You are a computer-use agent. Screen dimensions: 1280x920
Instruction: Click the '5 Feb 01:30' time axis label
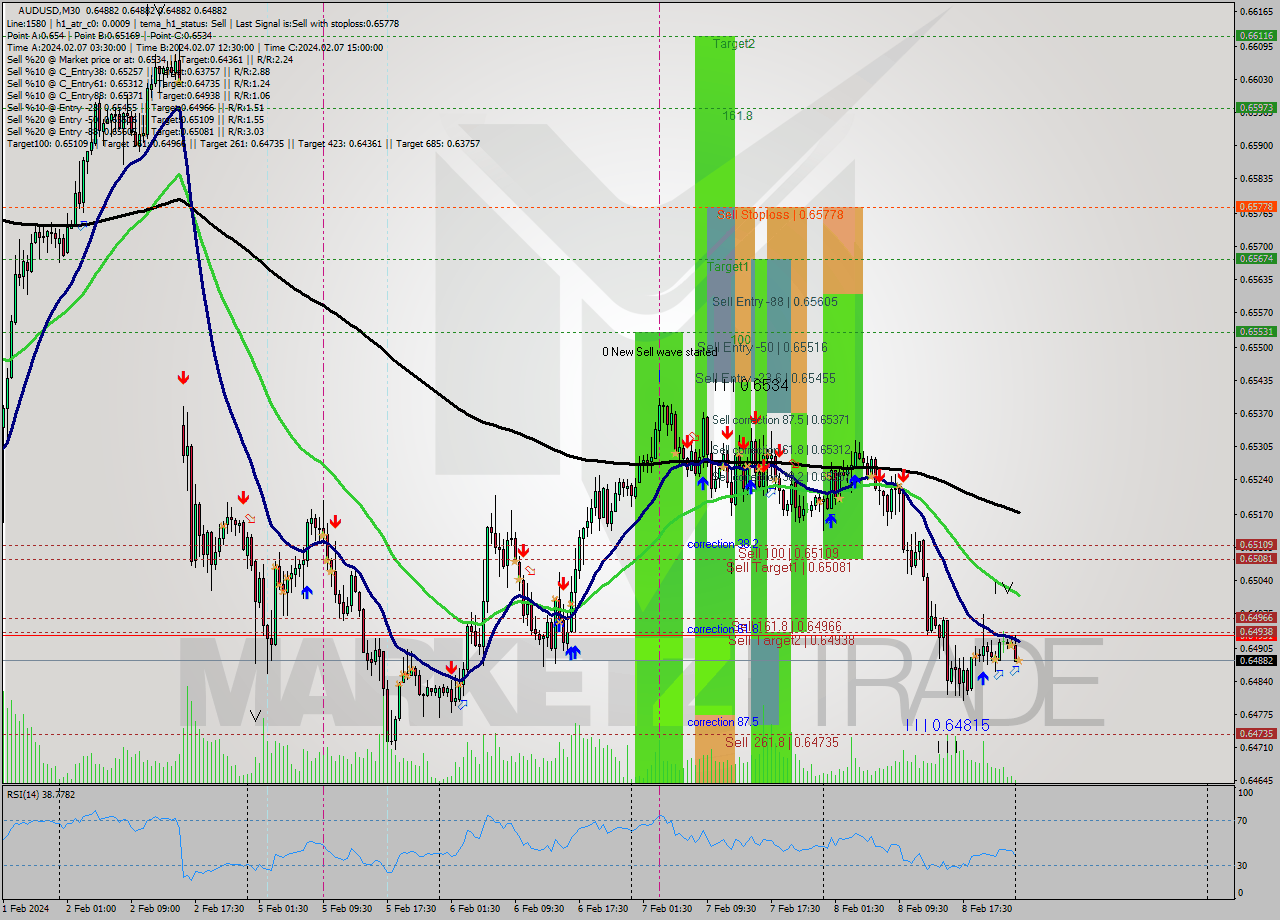click(x=284, y=909)
